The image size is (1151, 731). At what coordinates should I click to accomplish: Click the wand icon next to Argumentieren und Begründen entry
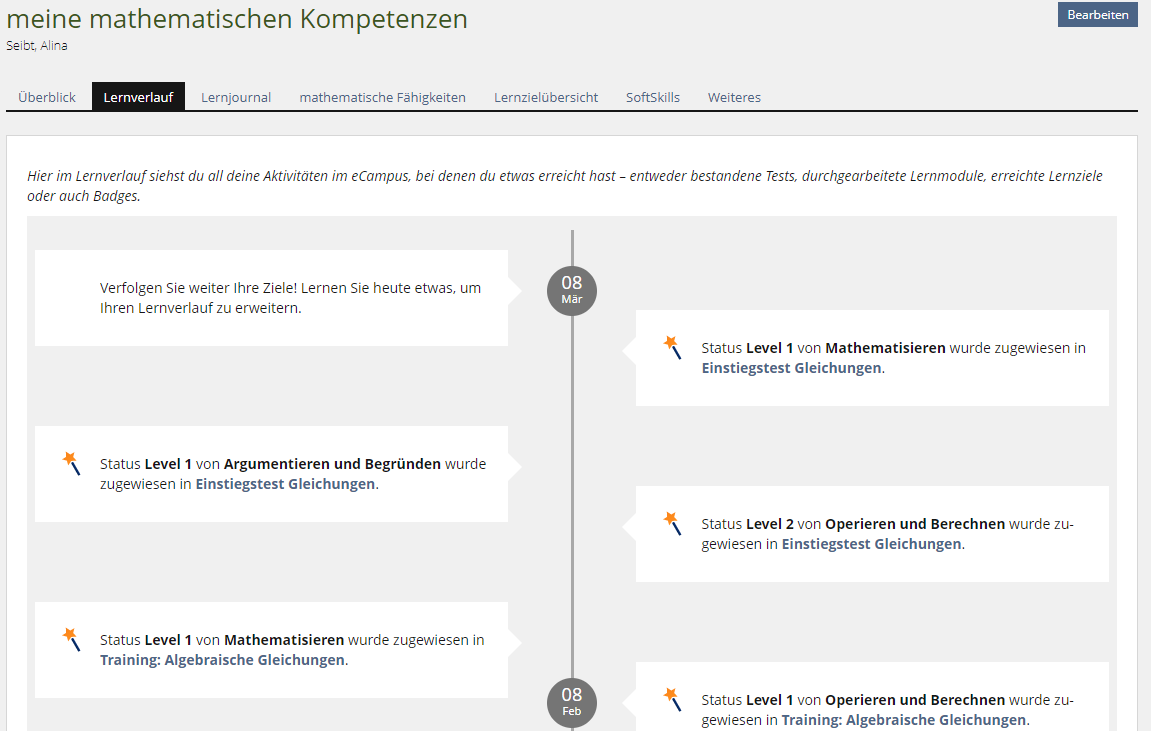tap(70, 464)
